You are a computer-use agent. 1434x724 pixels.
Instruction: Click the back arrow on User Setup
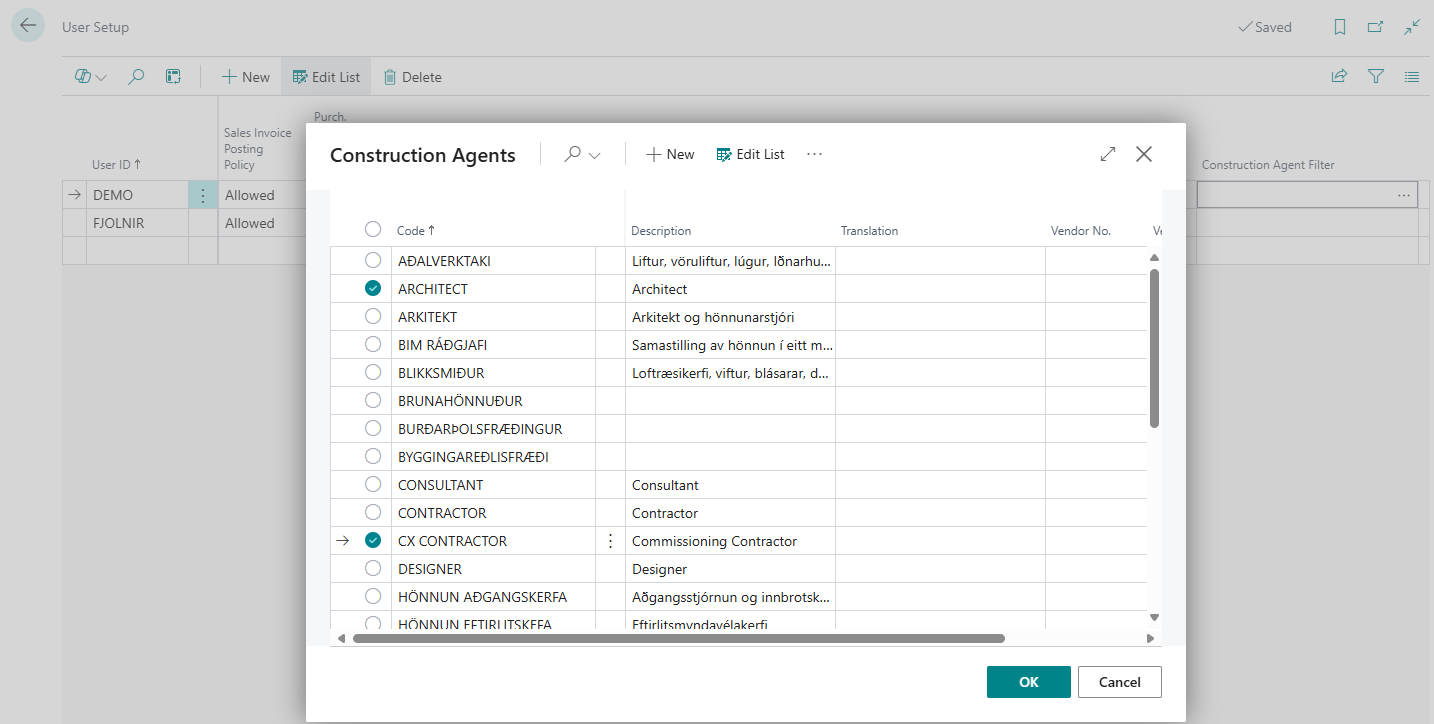[x=28, y=26]
